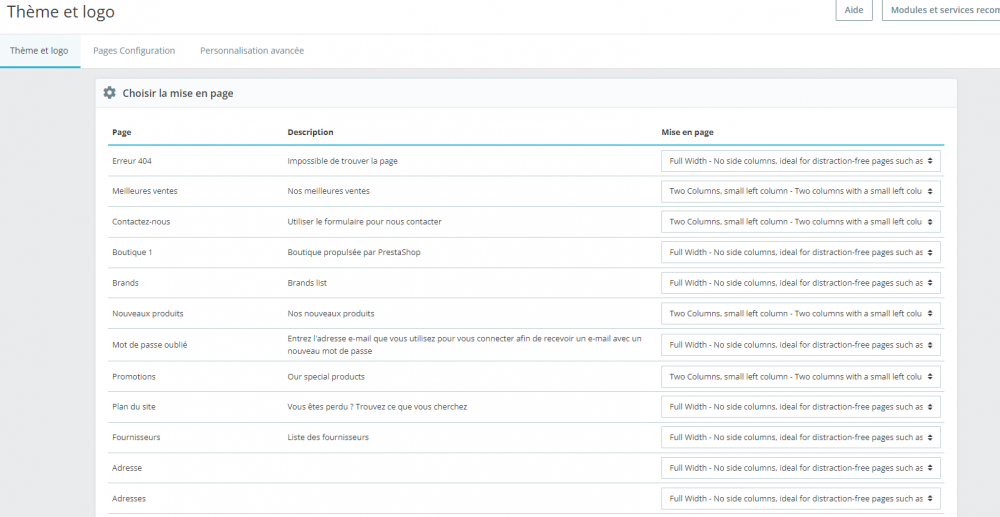Image resolution: width=1000 pixels, height=517 pixels.
Task: Click description Our special products
Action: point(326,377)
